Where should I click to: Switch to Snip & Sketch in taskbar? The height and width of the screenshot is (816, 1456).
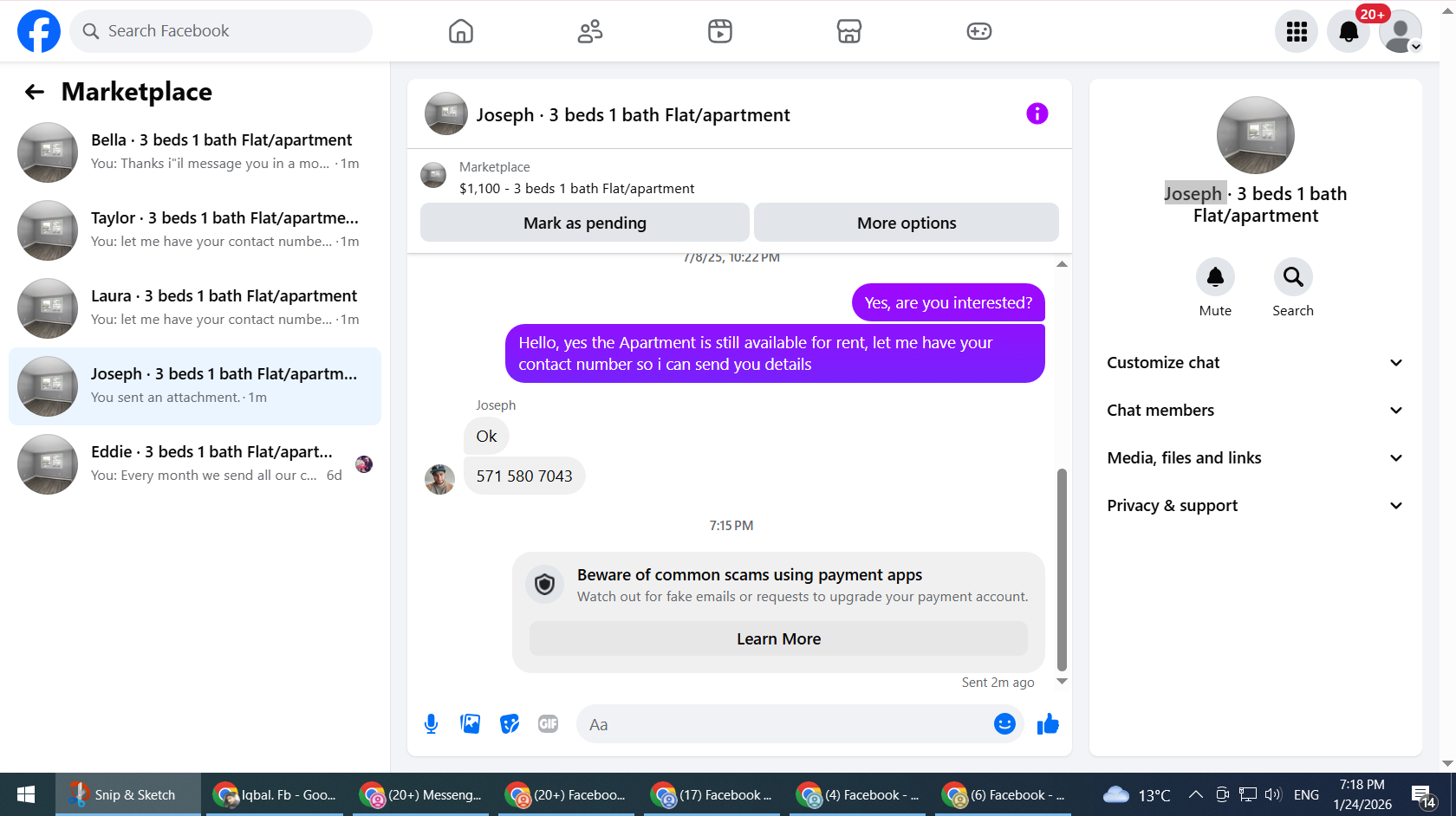click(128, 794)
